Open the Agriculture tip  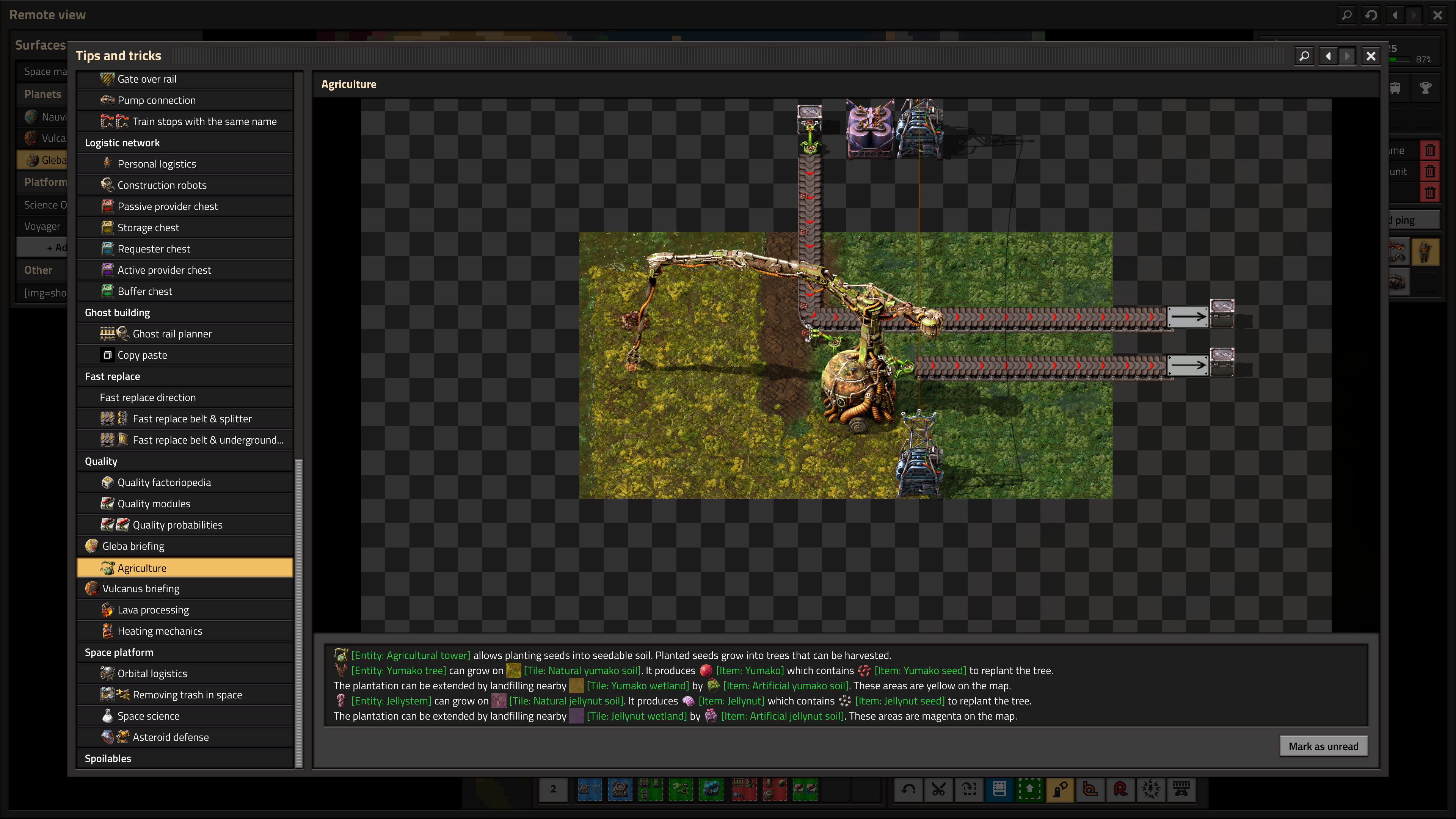185,568
